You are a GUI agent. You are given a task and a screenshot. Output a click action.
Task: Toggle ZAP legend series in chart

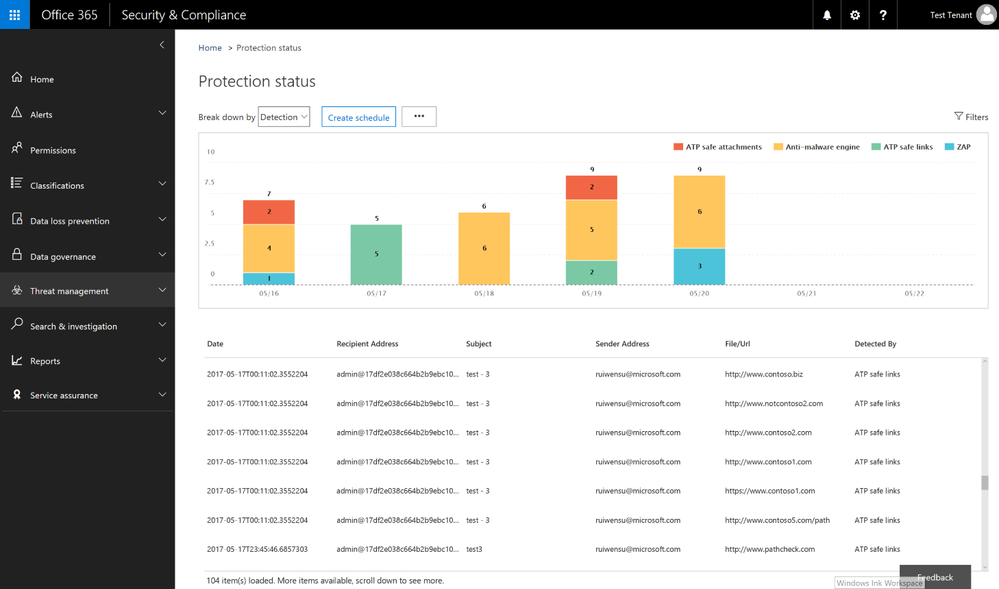(x=958, y=147)
